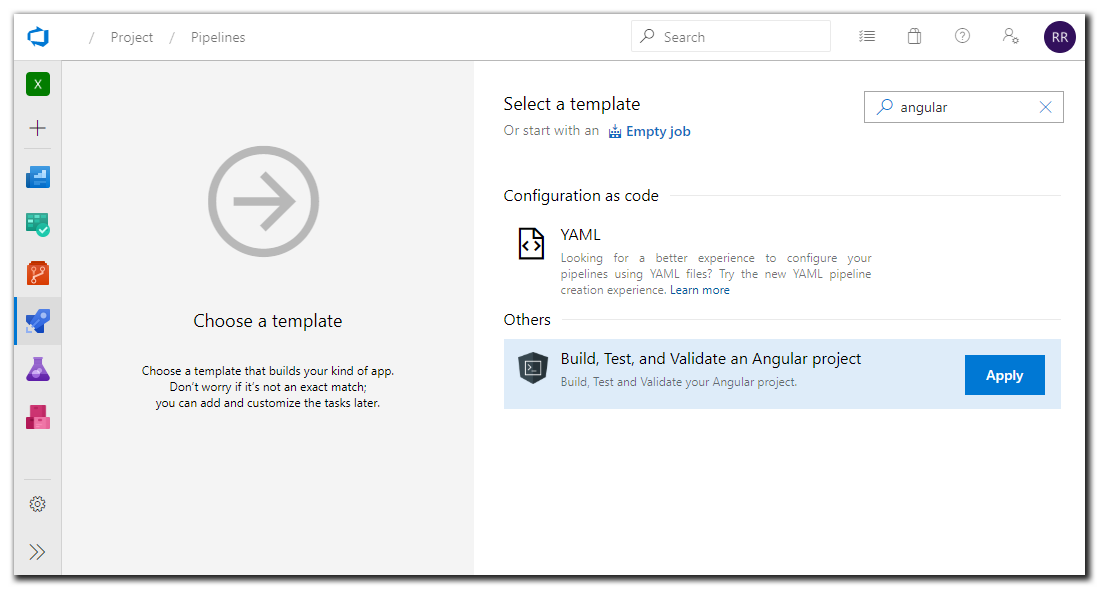The width and height of the screenshot is (1104, 594).
Task: Open Repos icon in sidebar
Action: (38, 273)
